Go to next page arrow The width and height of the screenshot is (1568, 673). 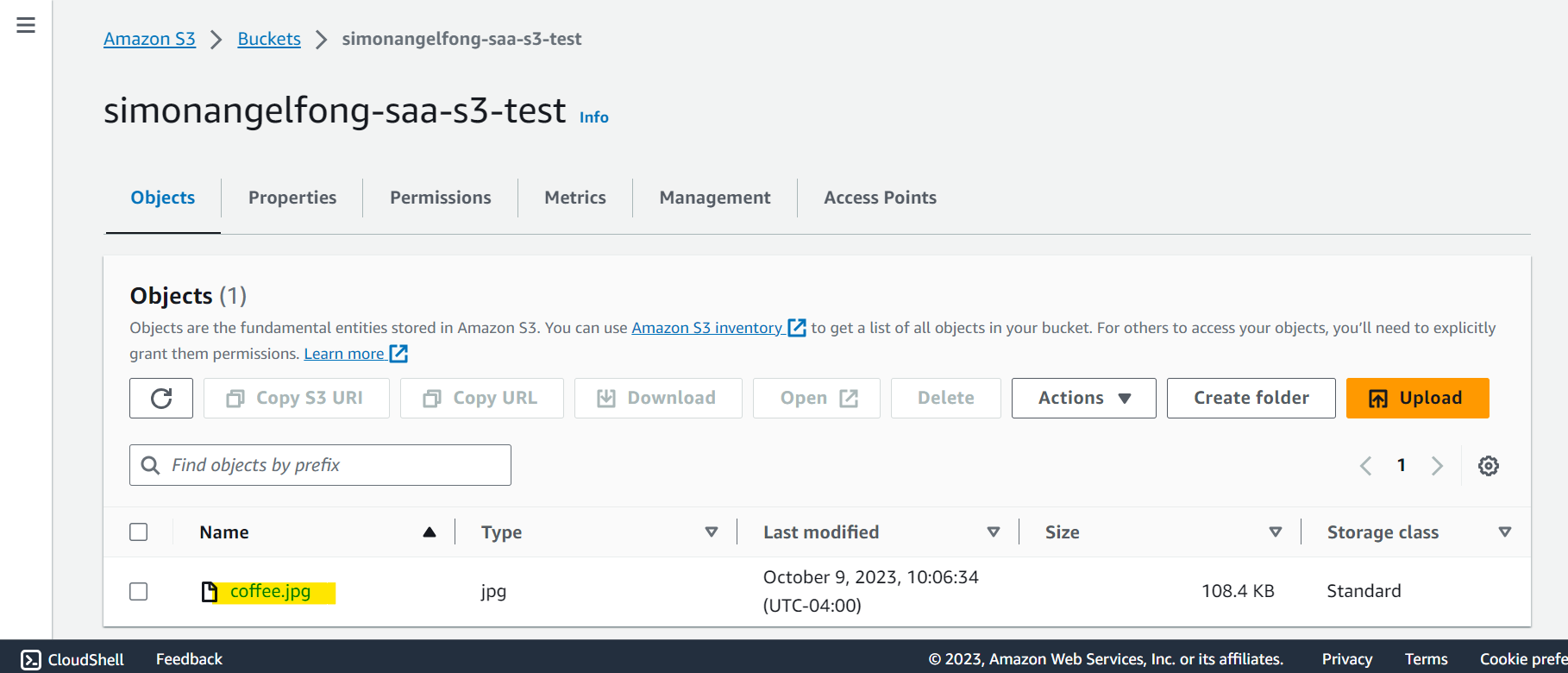click(x=1437, y=466)
